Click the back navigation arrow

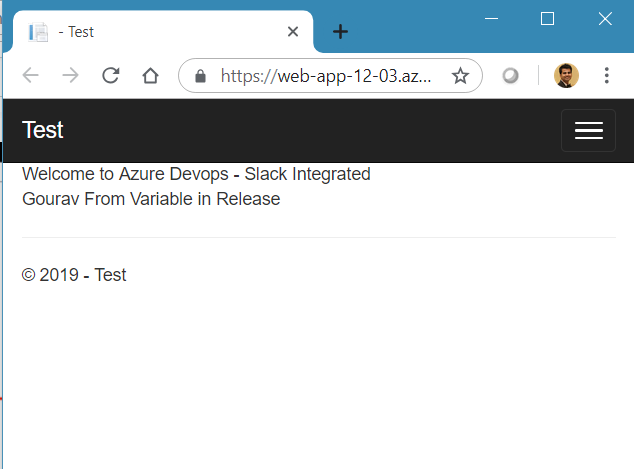30,75
